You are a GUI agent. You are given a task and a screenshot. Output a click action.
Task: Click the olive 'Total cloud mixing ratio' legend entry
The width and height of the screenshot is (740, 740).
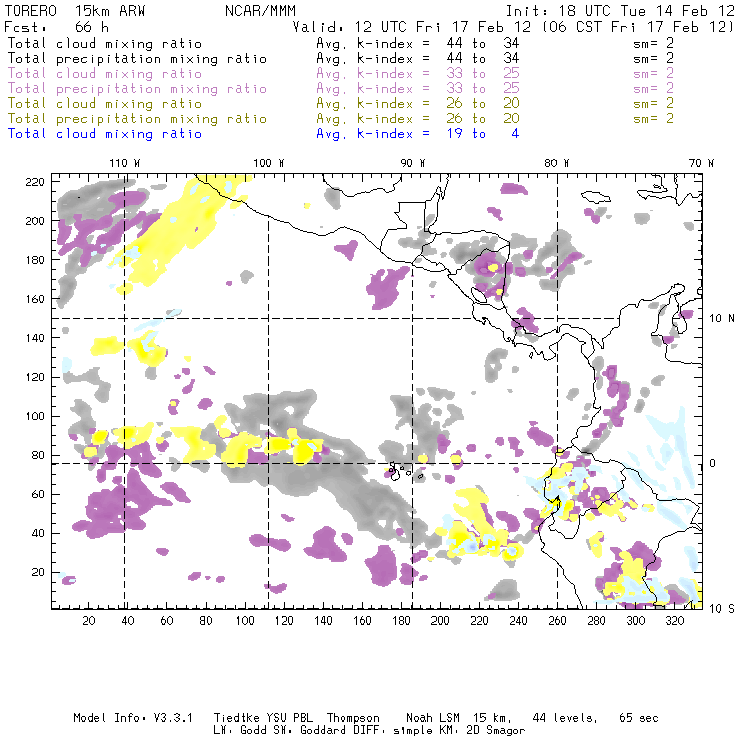click(x=105, y=103)
